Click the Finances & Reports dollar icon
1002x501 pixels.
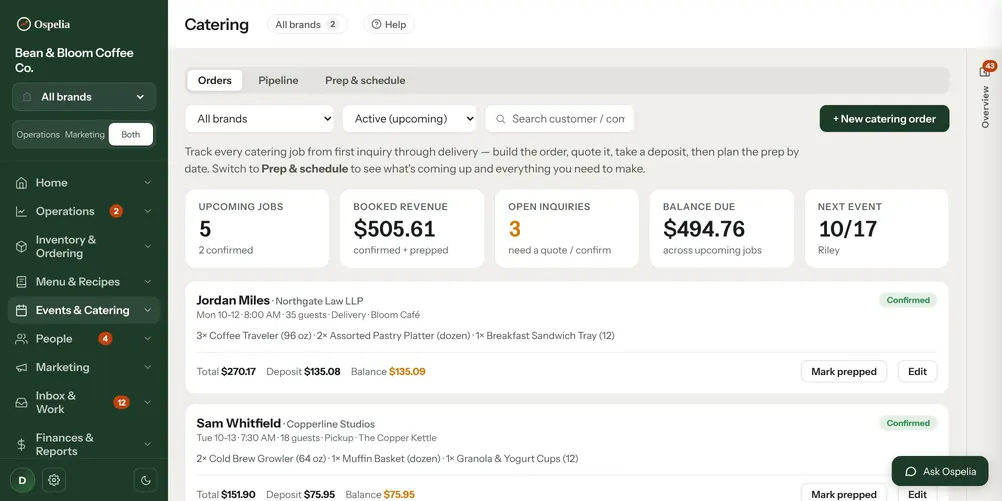point(21,445)
